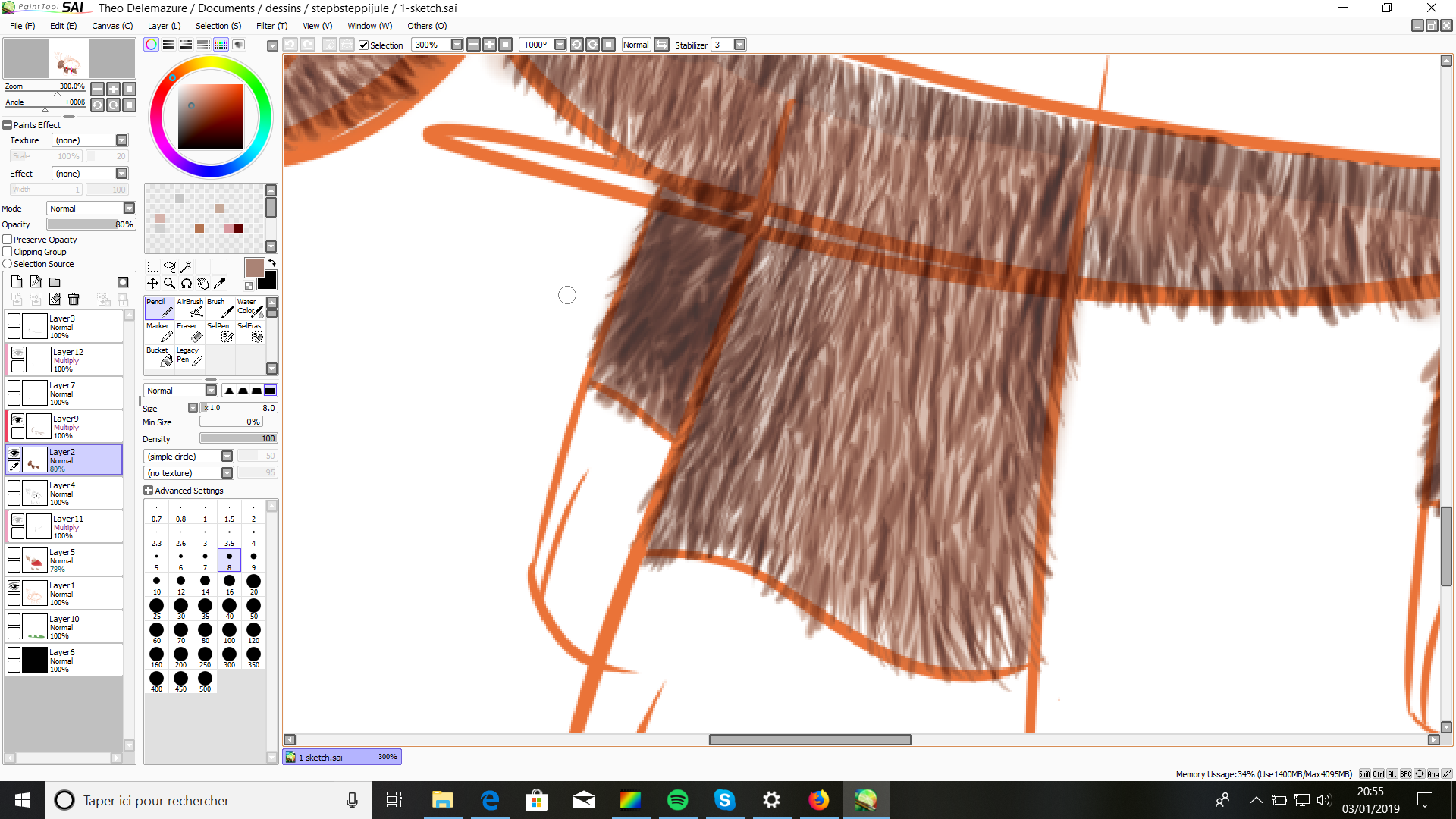The image size is (1456, 819).
Task: Expand the Advanced Settings section
Action: [149, 491]
